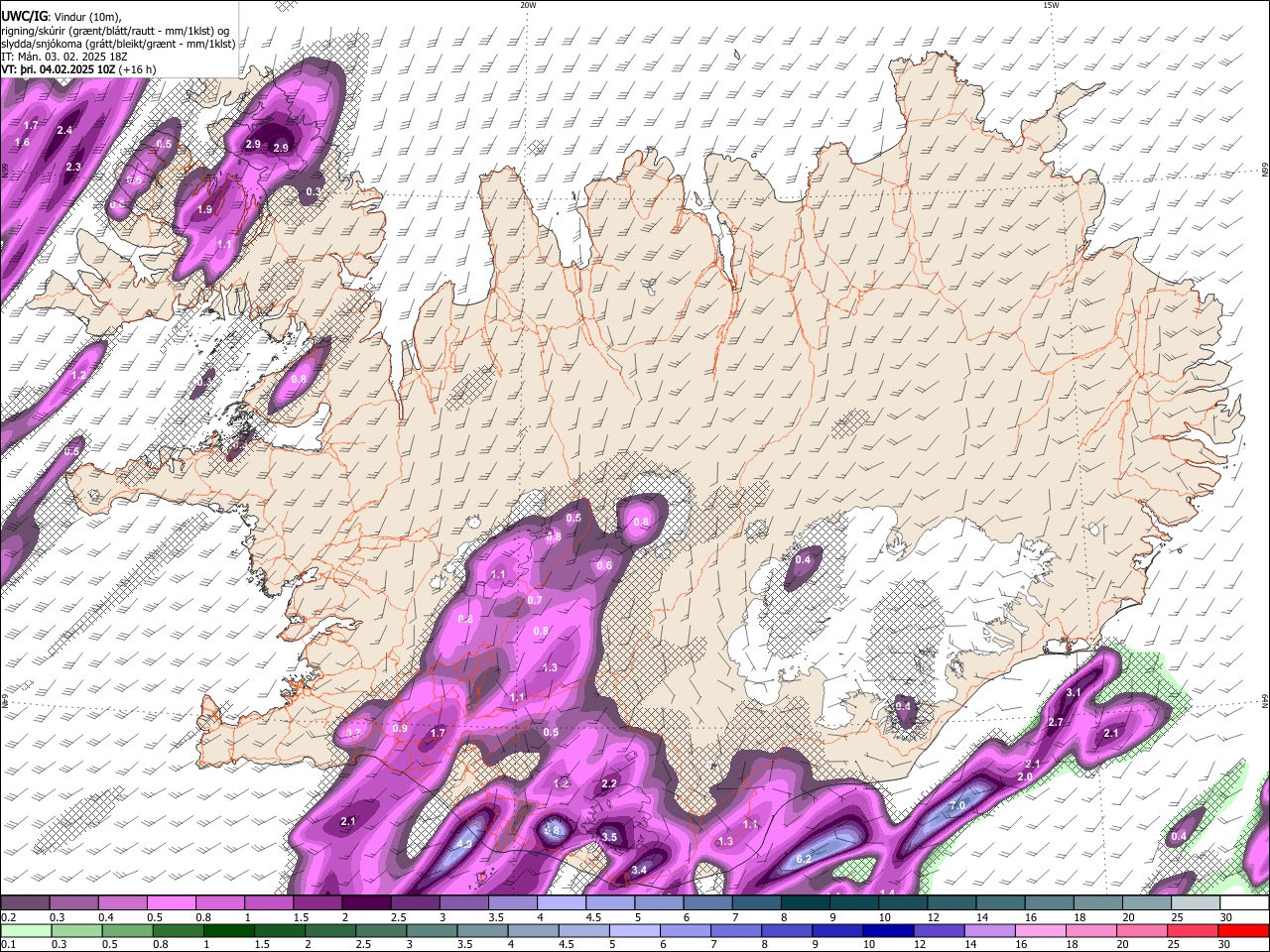Select the "3.1" precipitation value on the map
This screenshot has height=952, width=1270.
(1073, 692)
